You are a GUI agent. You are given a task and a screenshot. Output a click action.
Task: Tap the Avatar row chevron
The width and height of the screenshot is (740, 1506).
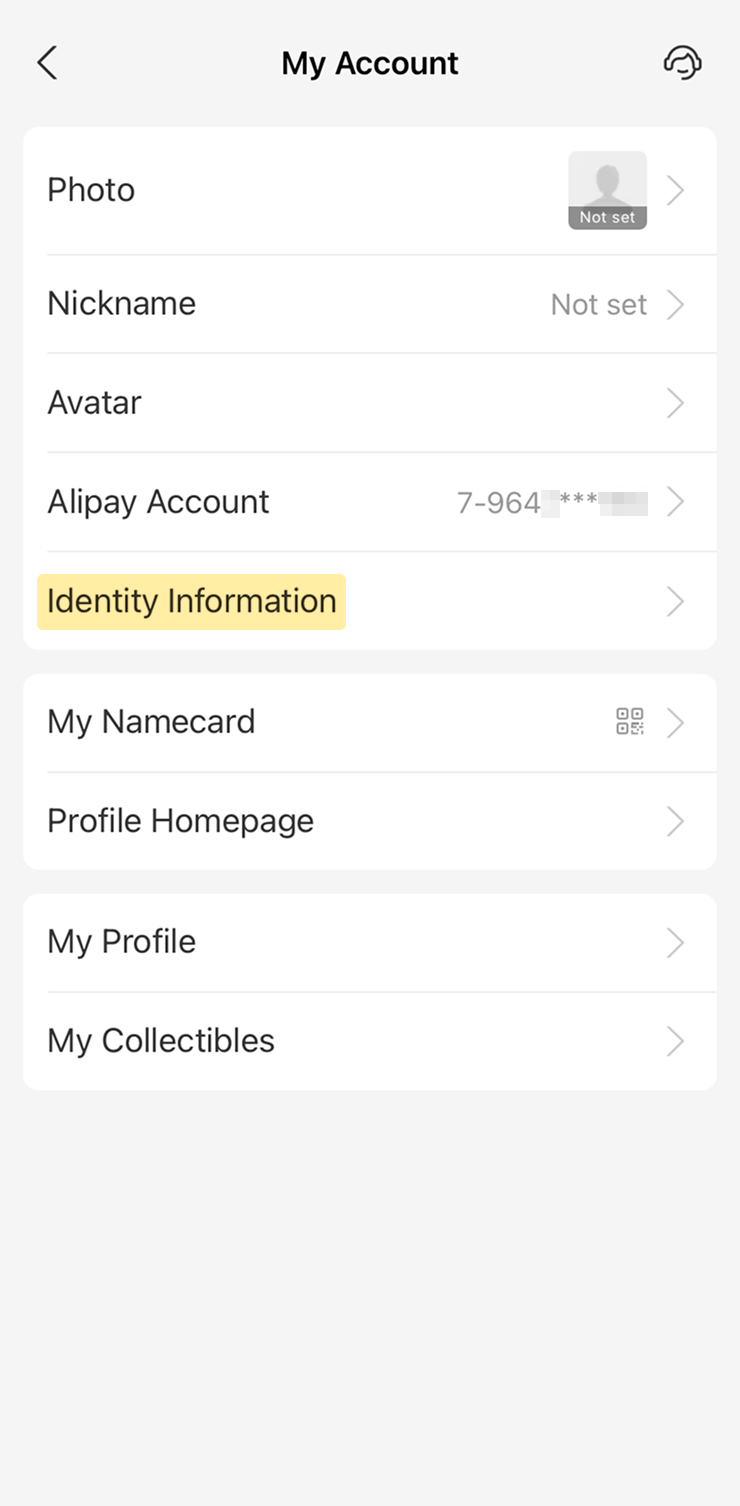(x=676, y=403)
